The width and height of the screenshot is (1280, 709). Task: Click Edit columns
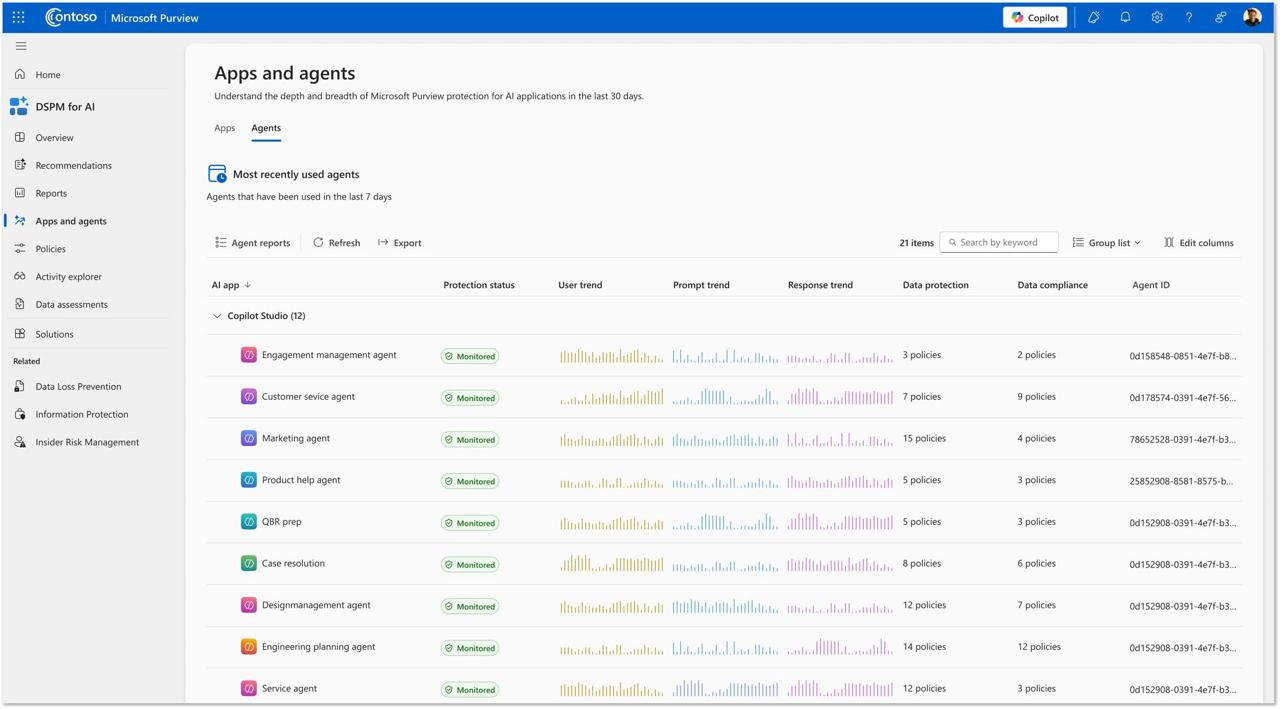[1198, 243]
